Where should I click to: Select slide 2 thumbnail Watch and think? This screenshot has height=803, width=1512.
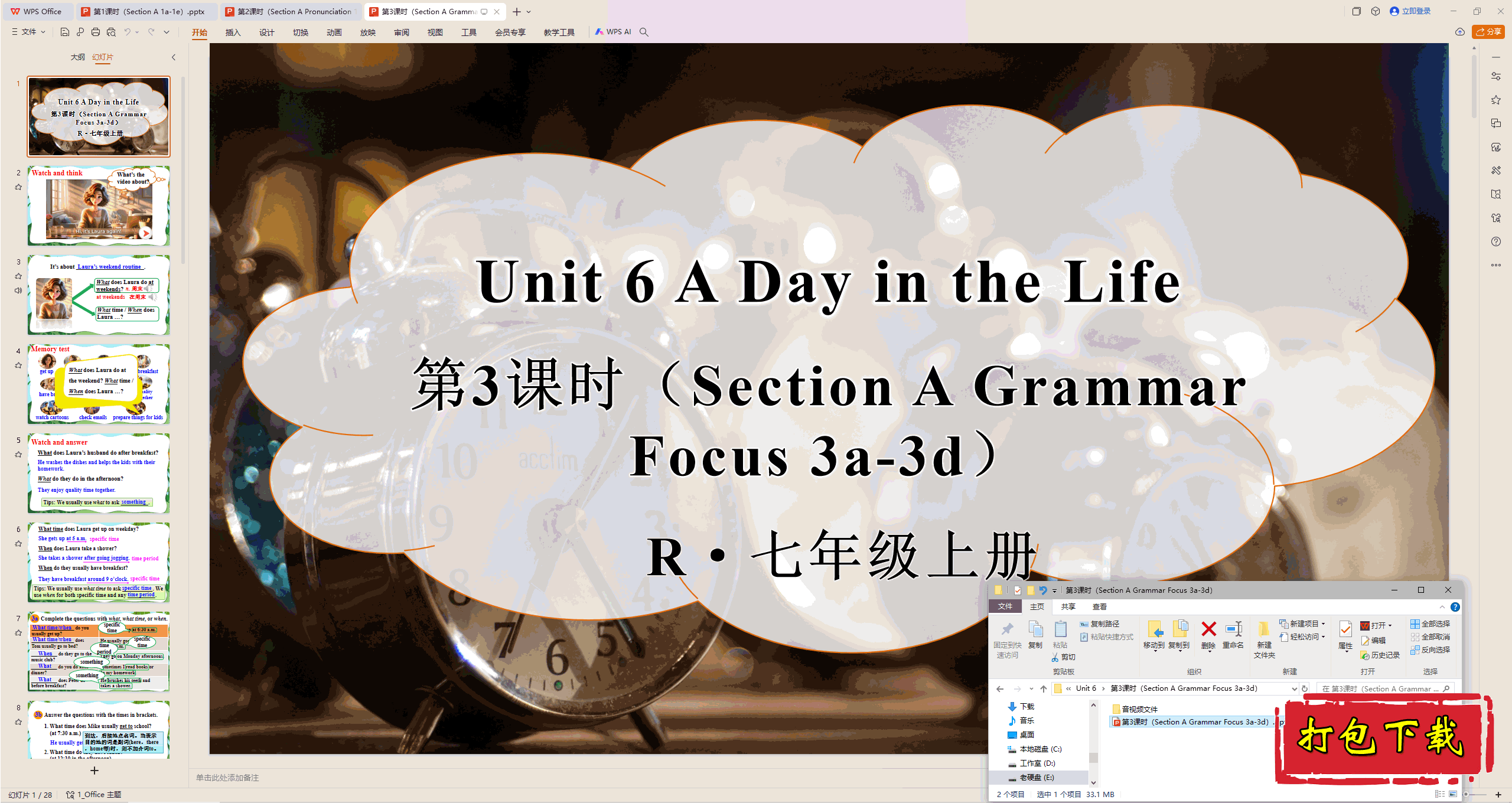99,205
